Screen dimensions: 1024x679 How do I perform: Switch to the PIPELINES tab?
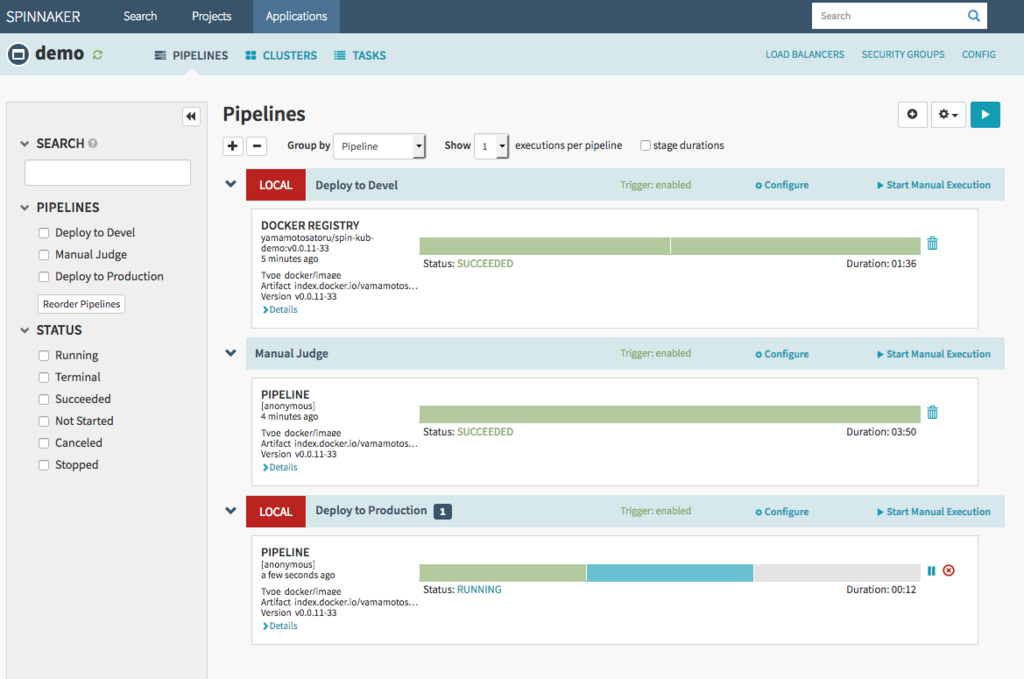[191, 55]
